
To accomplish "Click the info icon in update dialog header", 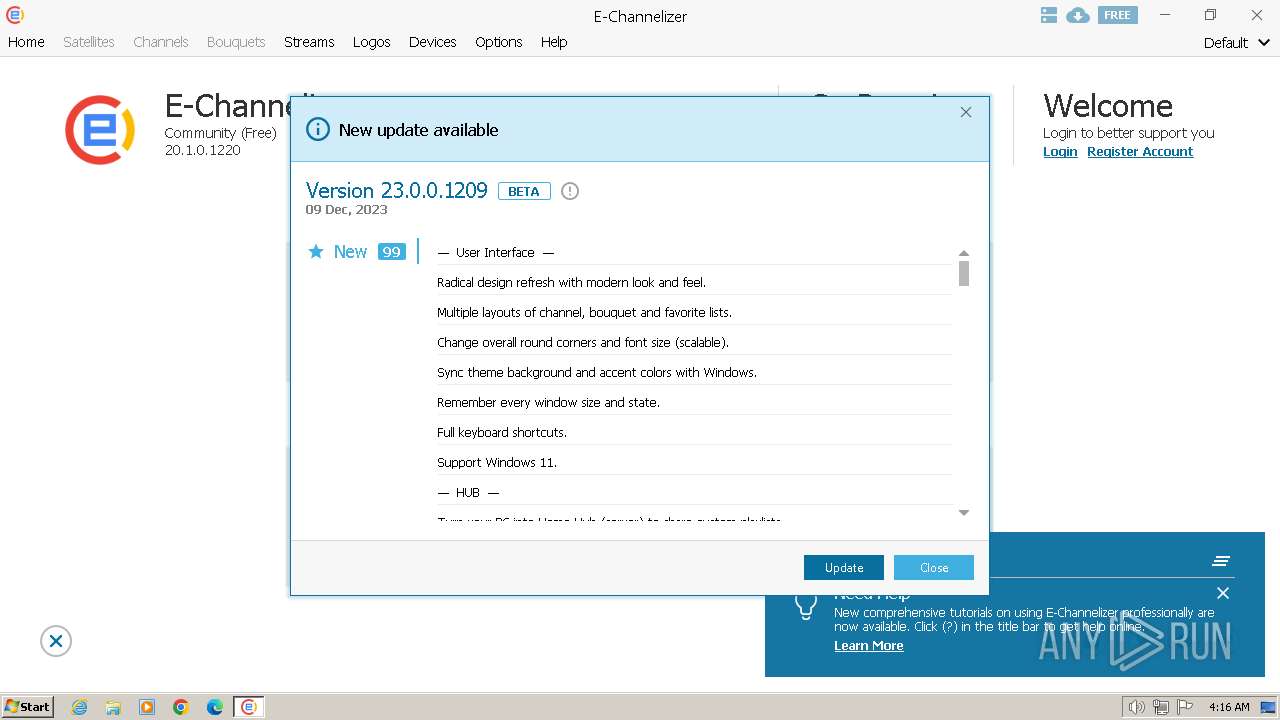I will 318,129.
